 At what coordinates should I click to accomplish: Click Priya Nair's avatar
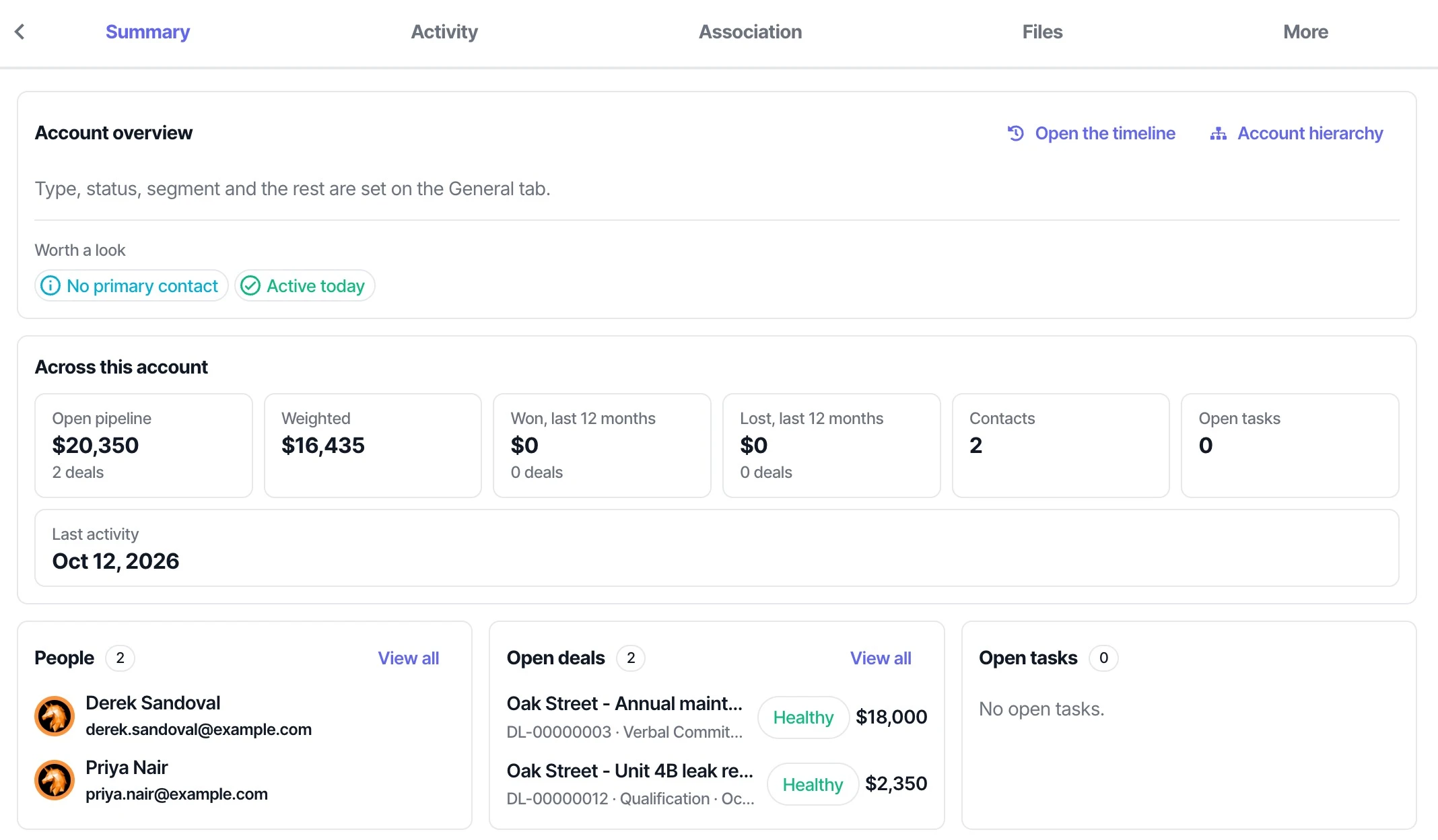55,781
